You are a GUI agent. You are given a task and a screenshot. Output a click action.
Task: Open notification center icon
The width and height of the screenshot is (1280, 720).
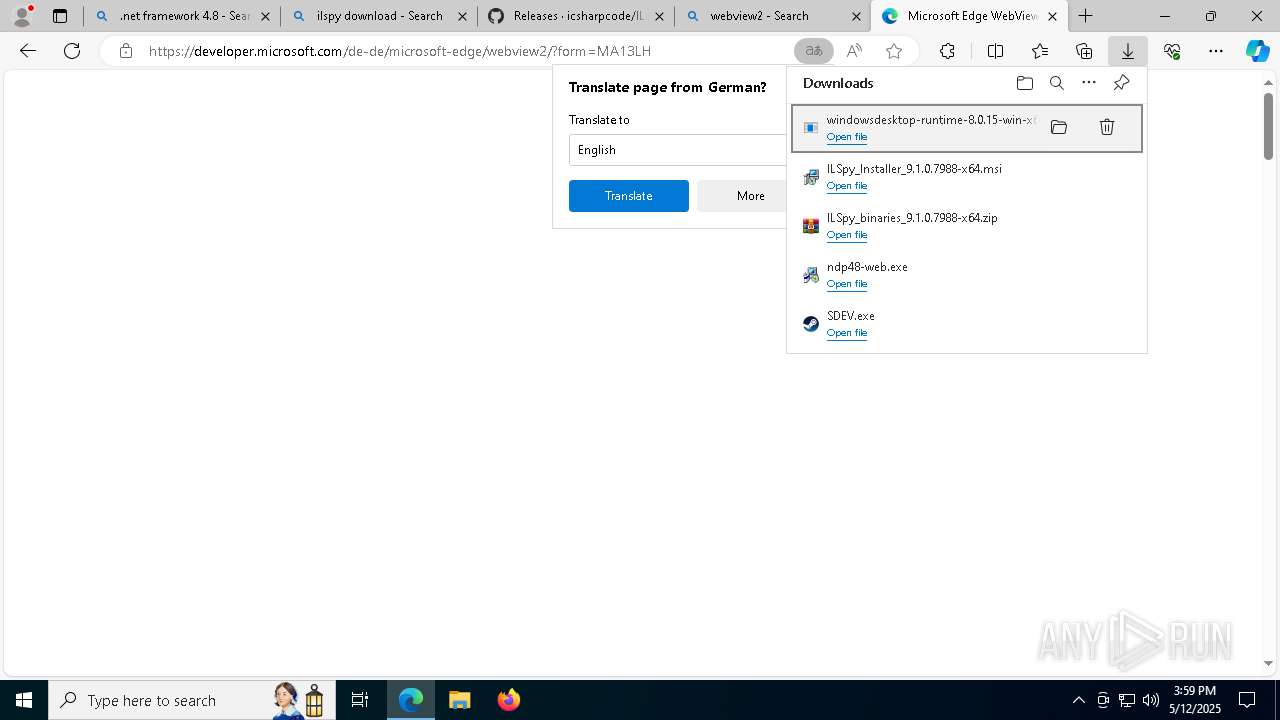pyautogui.click(x=1247, y=700)
